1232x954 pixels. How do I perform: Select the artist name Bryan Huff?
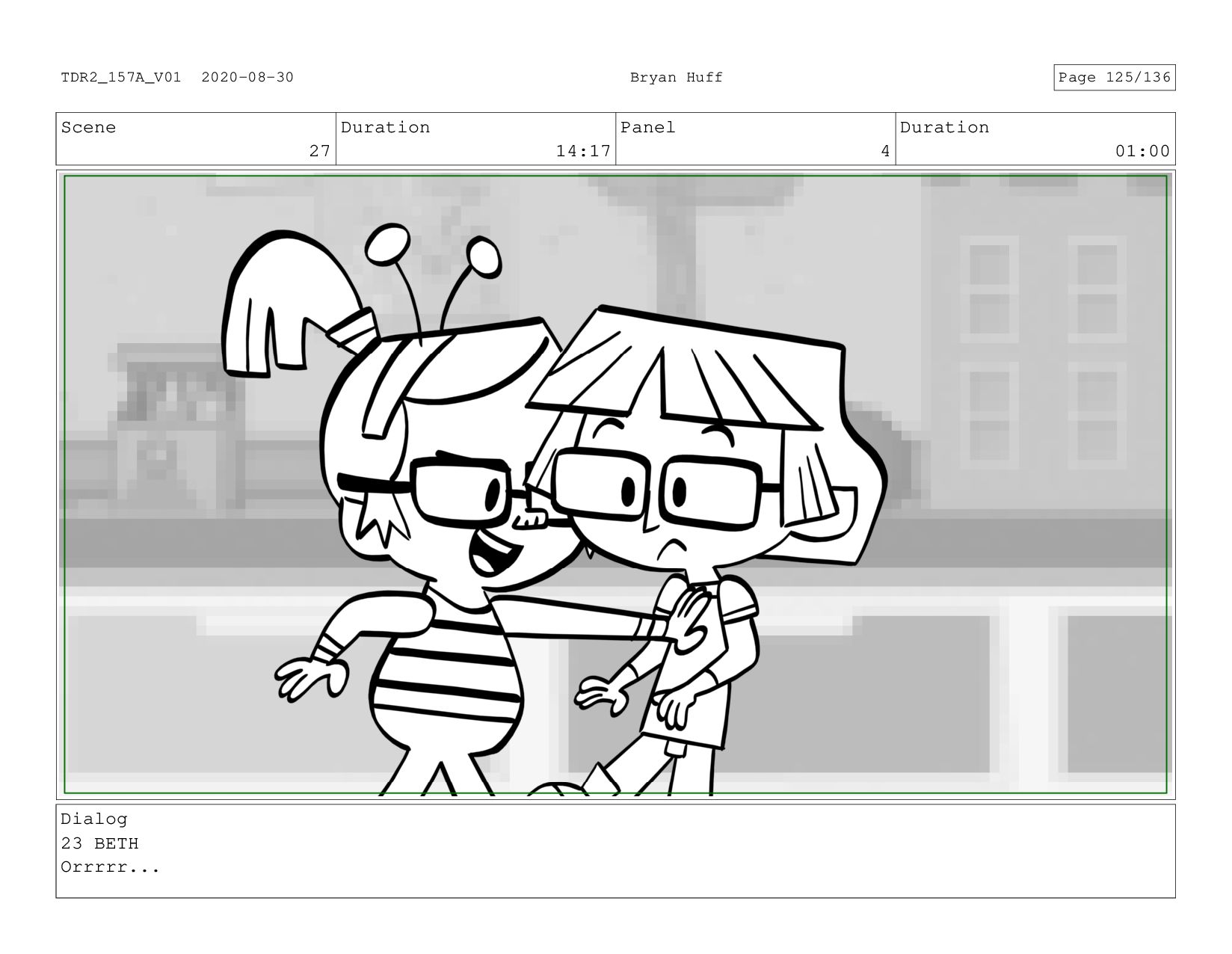click(677, 78)
